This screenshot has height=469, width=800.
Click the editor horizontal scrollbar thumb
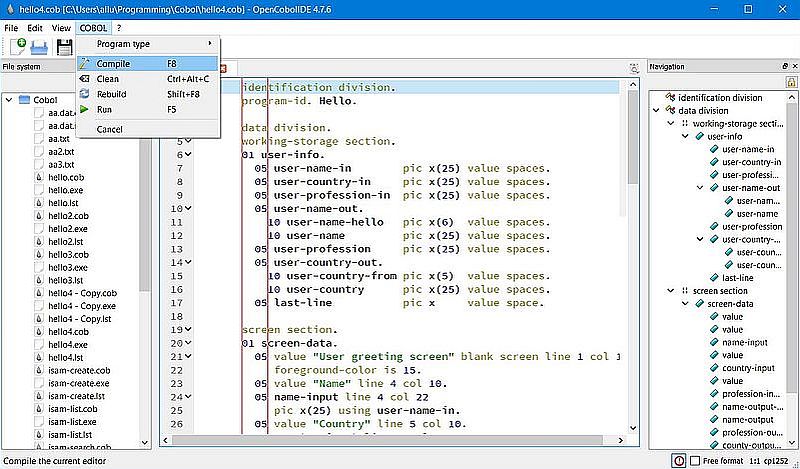click(387, 440)
